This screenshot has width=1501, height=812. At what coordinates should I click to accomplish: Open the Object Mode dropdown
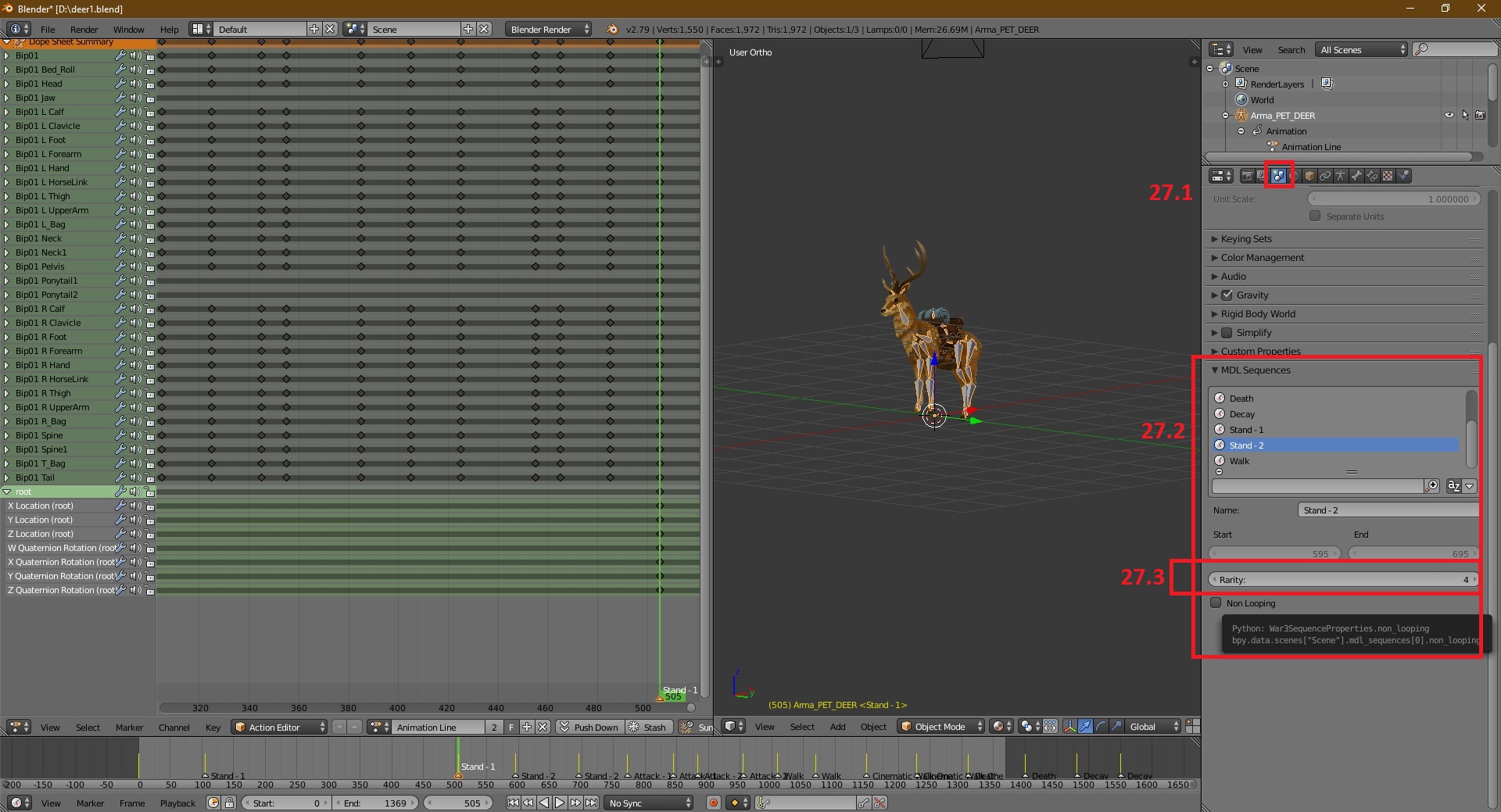click(940, 727)
